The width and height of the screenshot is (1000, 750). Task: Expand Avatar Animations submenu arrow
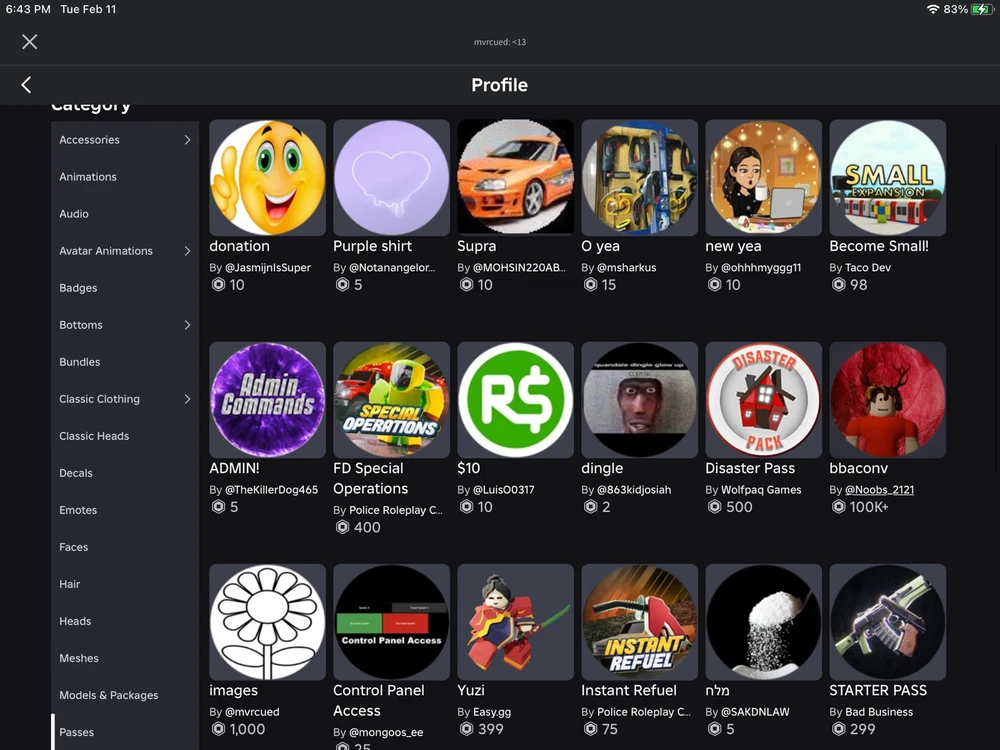click(187, 251)
